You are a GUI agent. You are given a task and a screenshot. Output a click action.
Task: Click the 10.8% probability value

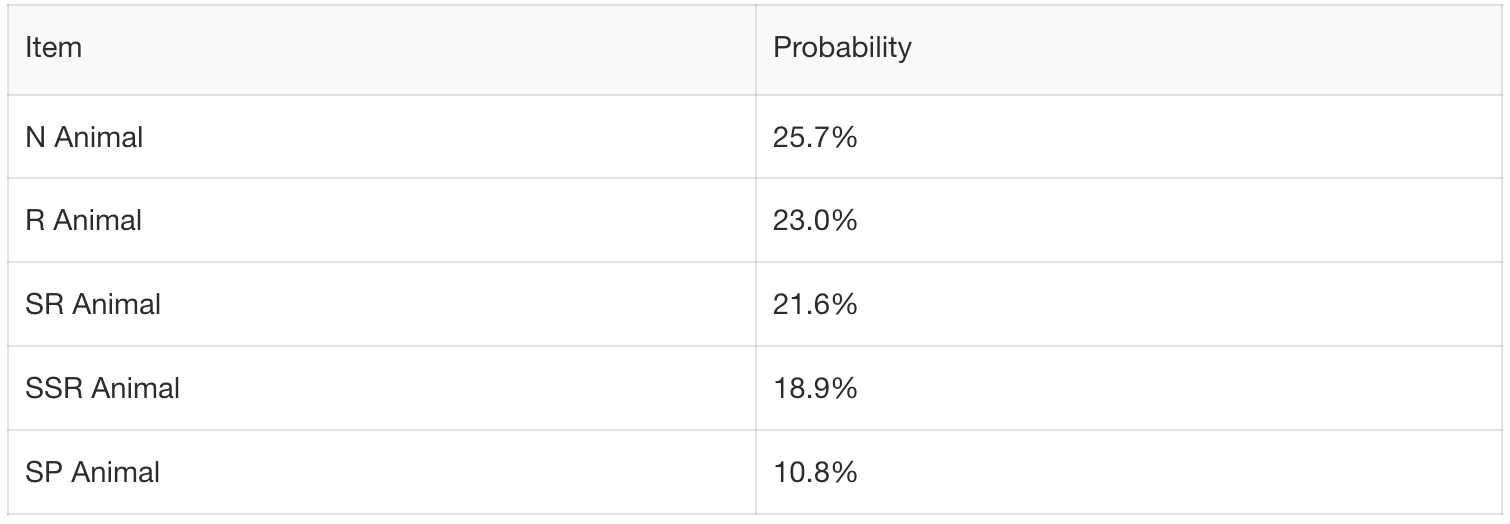point(815,472)
